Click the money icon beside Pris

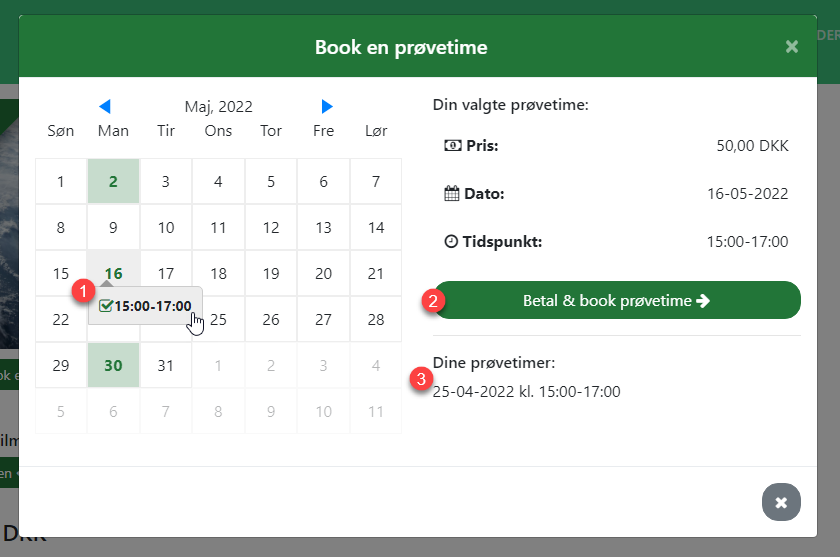click(x=453, y=145)
